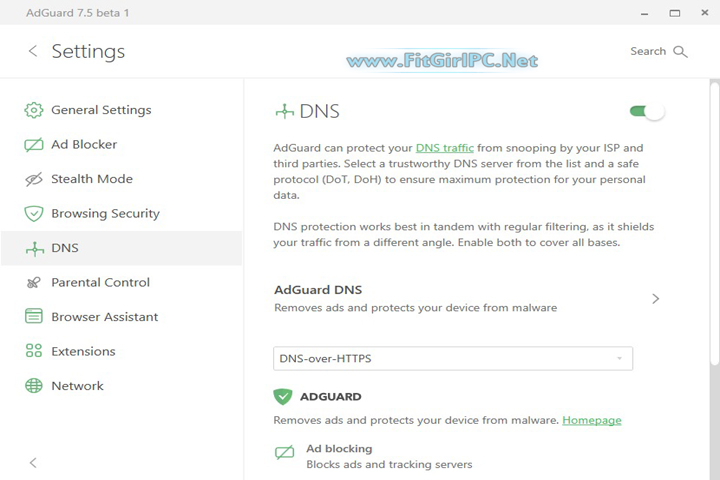Image resolution: width=720 pixels, height=480 pixels.
Task: Collapse the sidebar with bottom chevron
Action: 33,463
